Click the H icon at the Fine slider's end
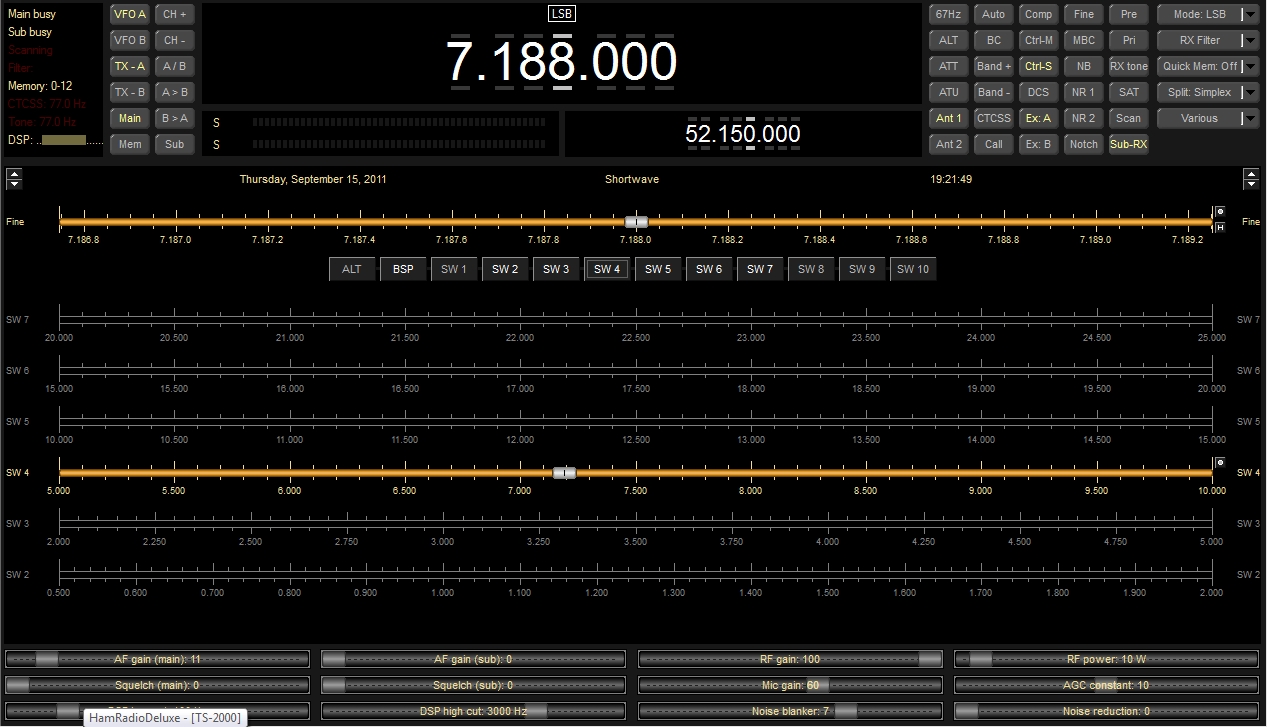This screenshot has width=1267, height=727. point(1220,227)
